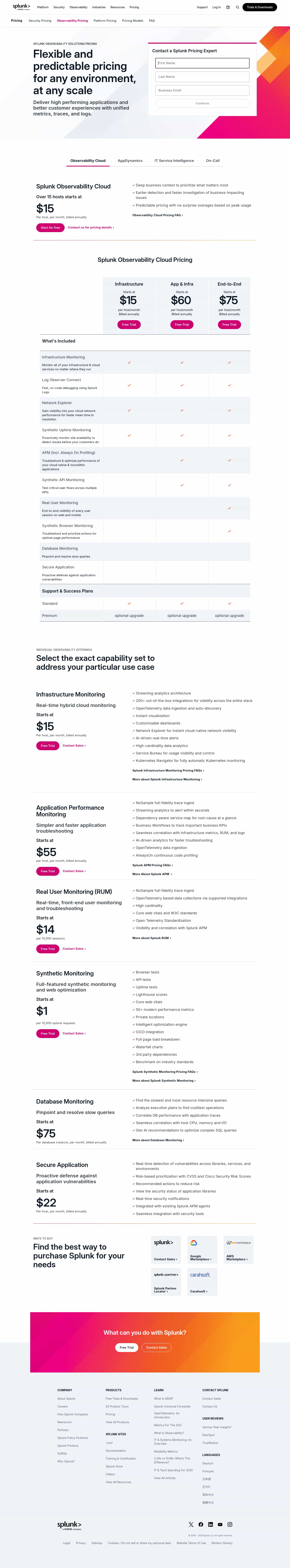Image resolution: width=290 pixels, height=1568 pixels.
Task: Expand the Platform menu in top navigation
Action: click(43, 7)
